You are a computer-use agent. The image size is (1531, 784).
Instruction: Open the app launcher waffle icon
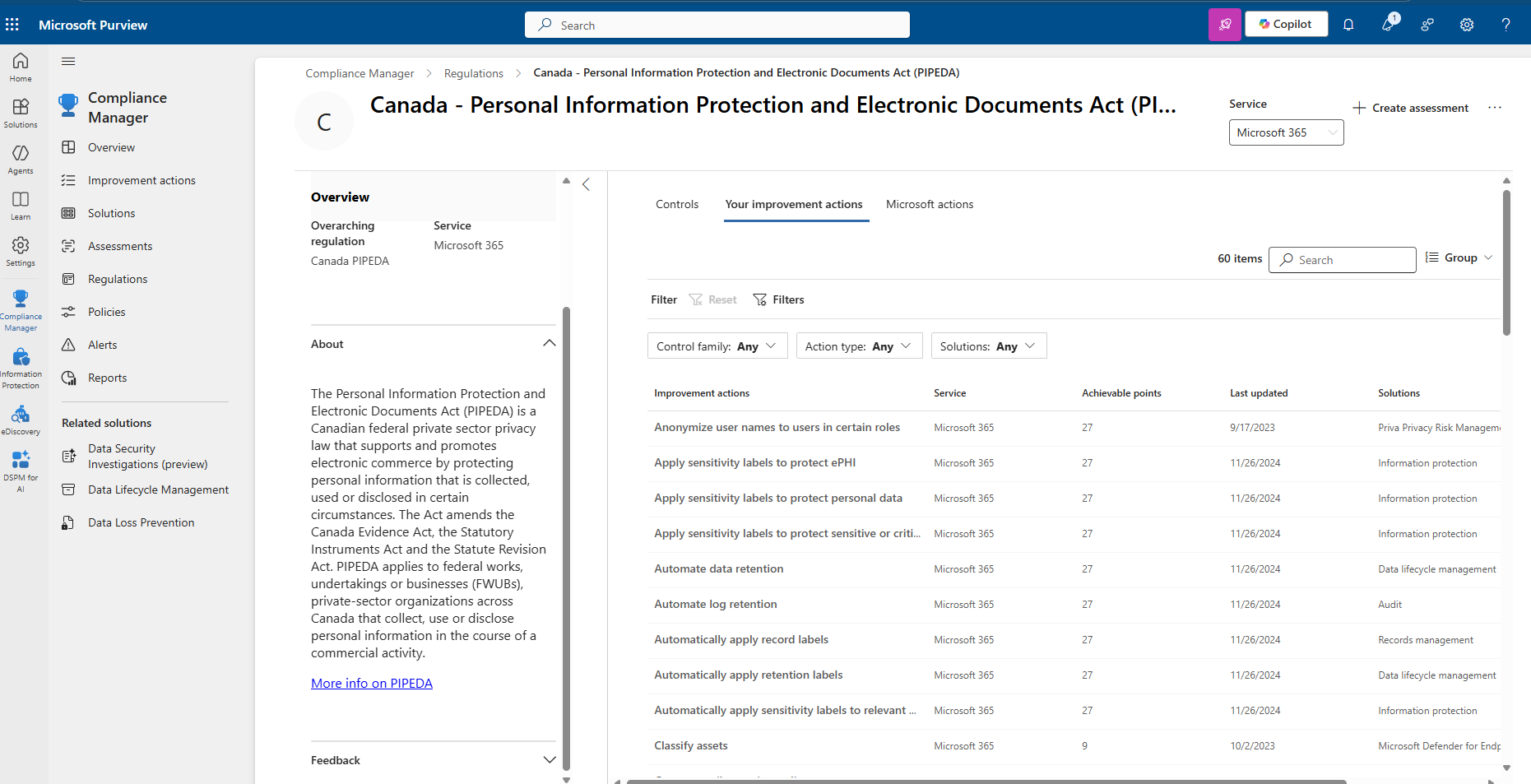tap(12, 25)
